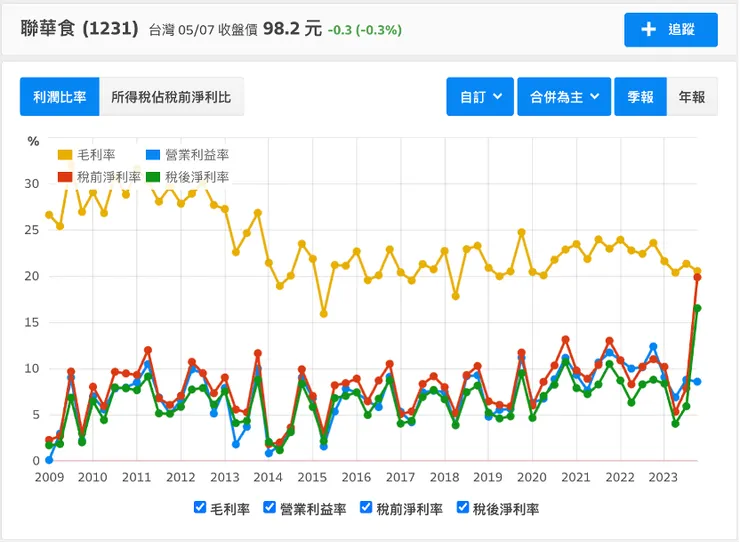
Task: Click the 2020 x-axis label
Action: [531, 477]
